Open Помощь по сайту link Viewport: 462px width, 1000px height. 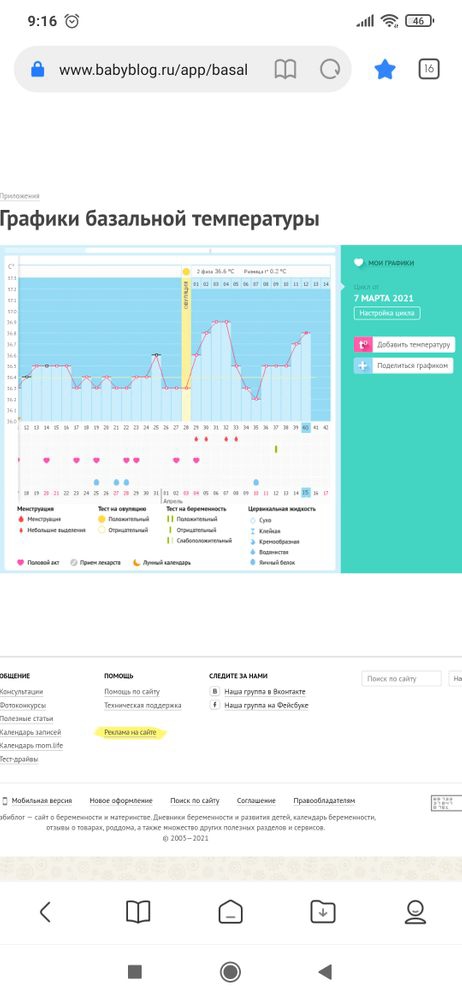(x=132, y=691)
